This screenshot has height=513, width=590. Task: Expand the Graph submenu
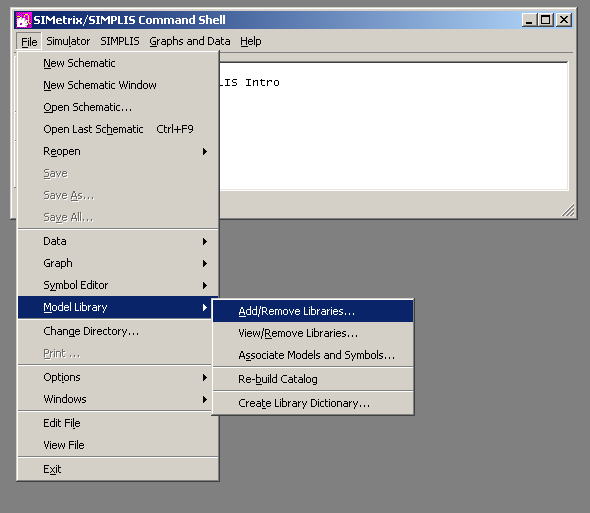point(118,263)
